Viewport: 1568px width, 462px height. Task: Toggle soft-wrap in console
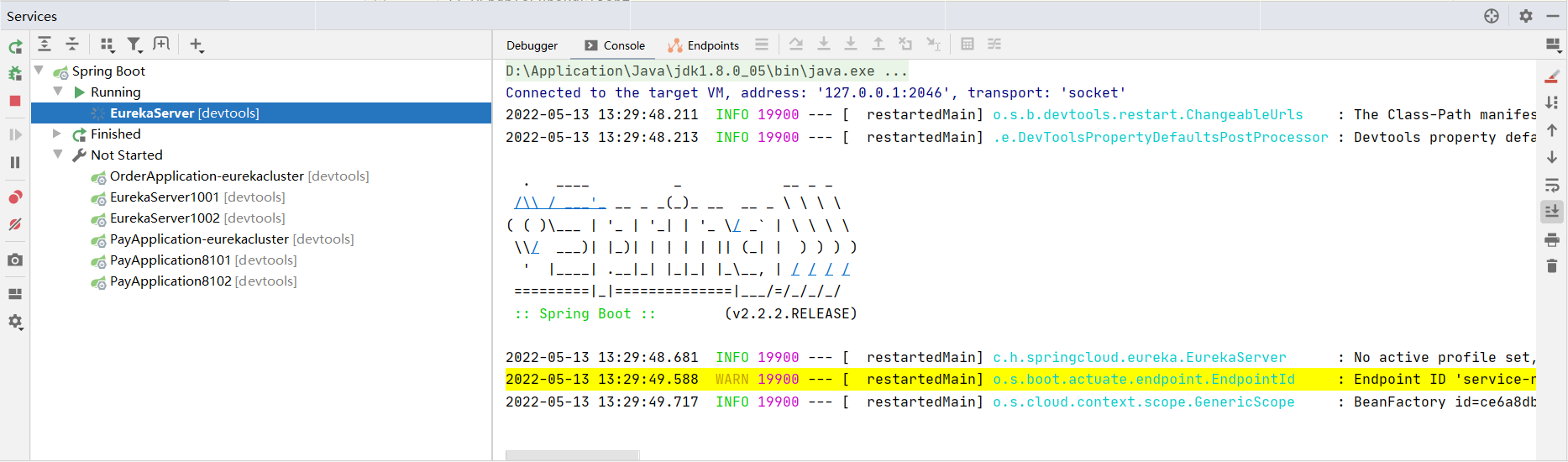pos(1552,185)
